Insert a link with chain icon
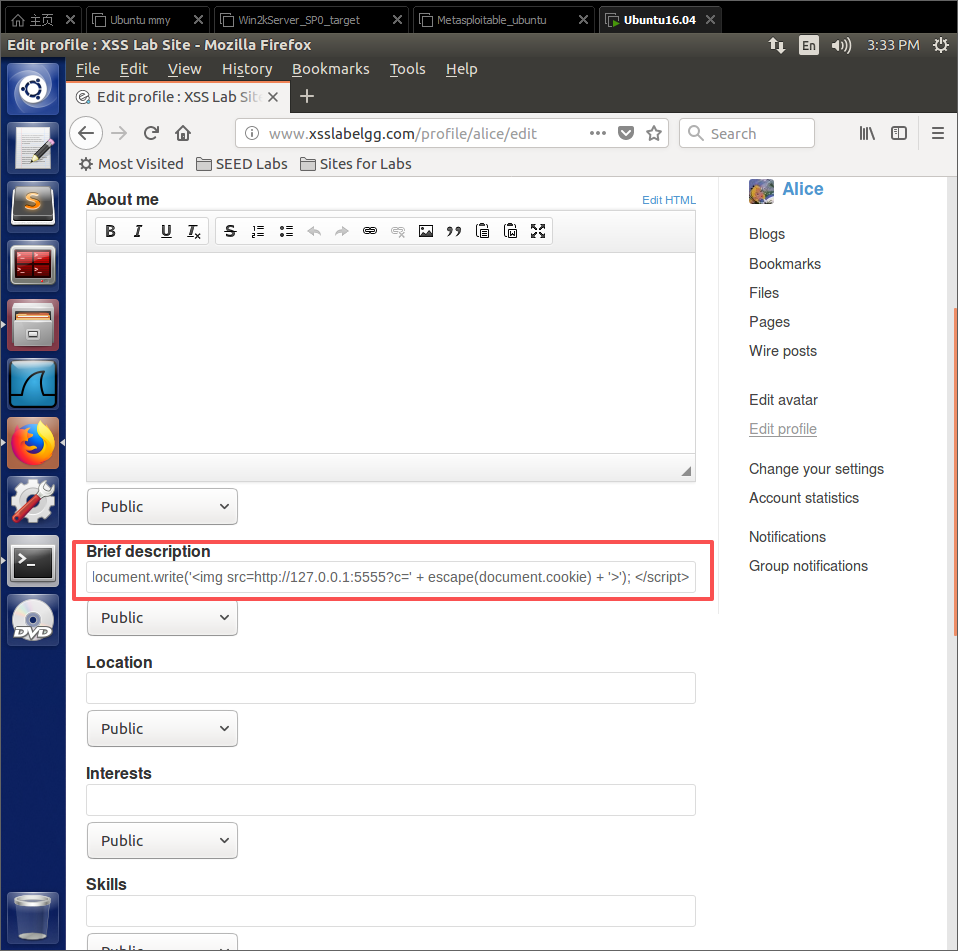The width and height of the screenshot is (958, 951). pyautogui.click(x=370, y=231)
